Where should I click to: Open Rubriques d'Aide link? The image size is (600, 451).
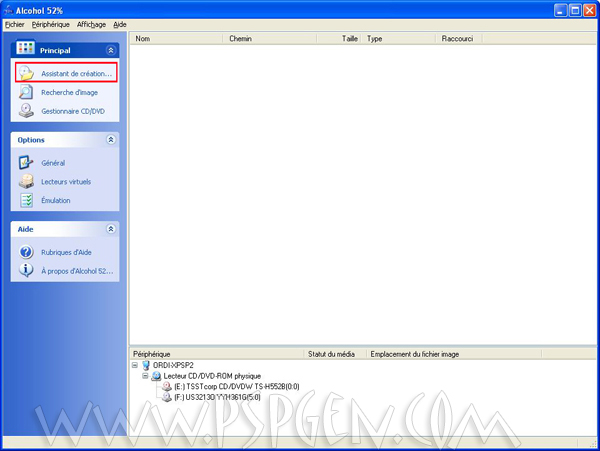click(66, 252)
